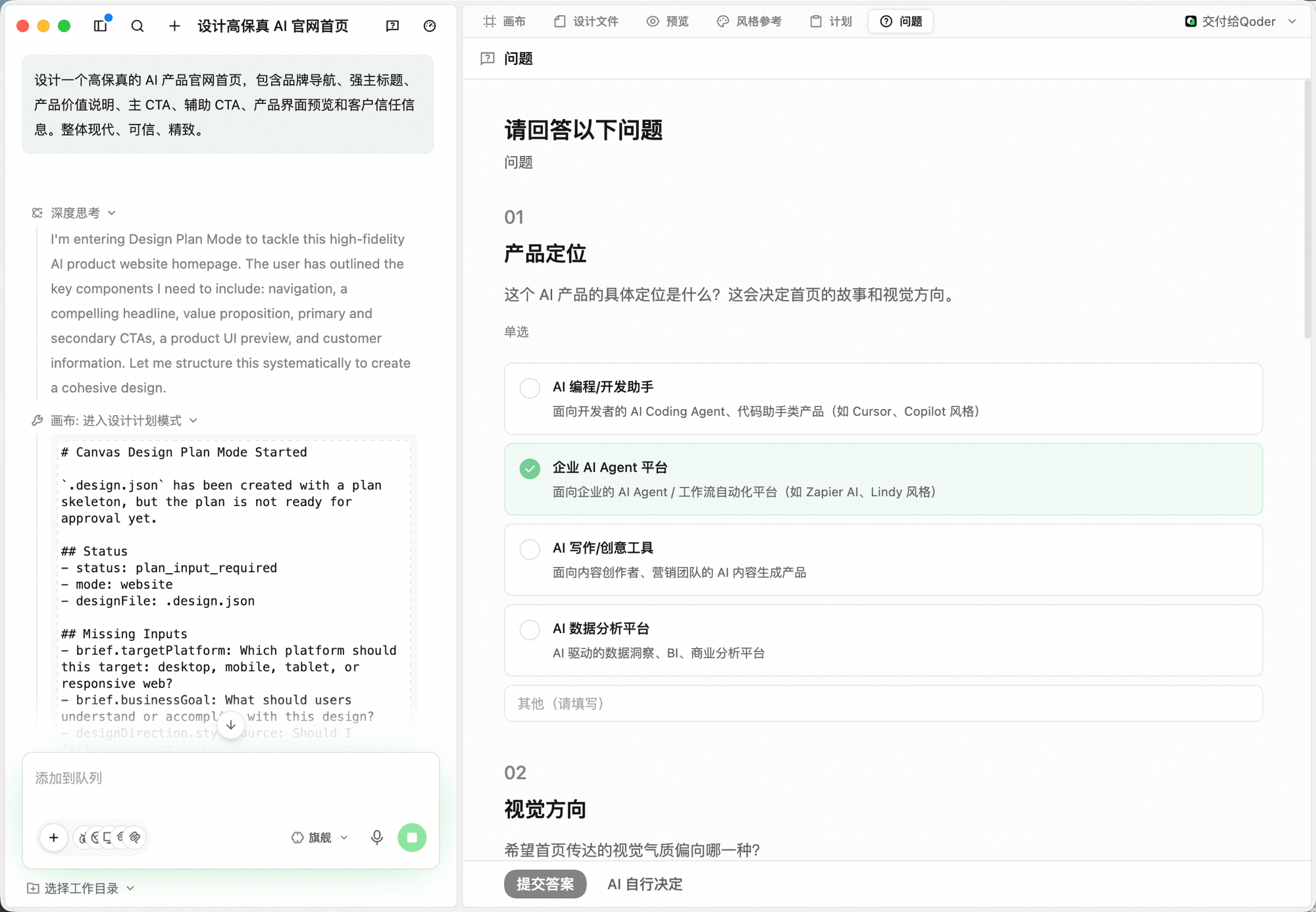Open the gauge icon in chat header
The image size is (1316, 912).
click(x=430, y=26)
